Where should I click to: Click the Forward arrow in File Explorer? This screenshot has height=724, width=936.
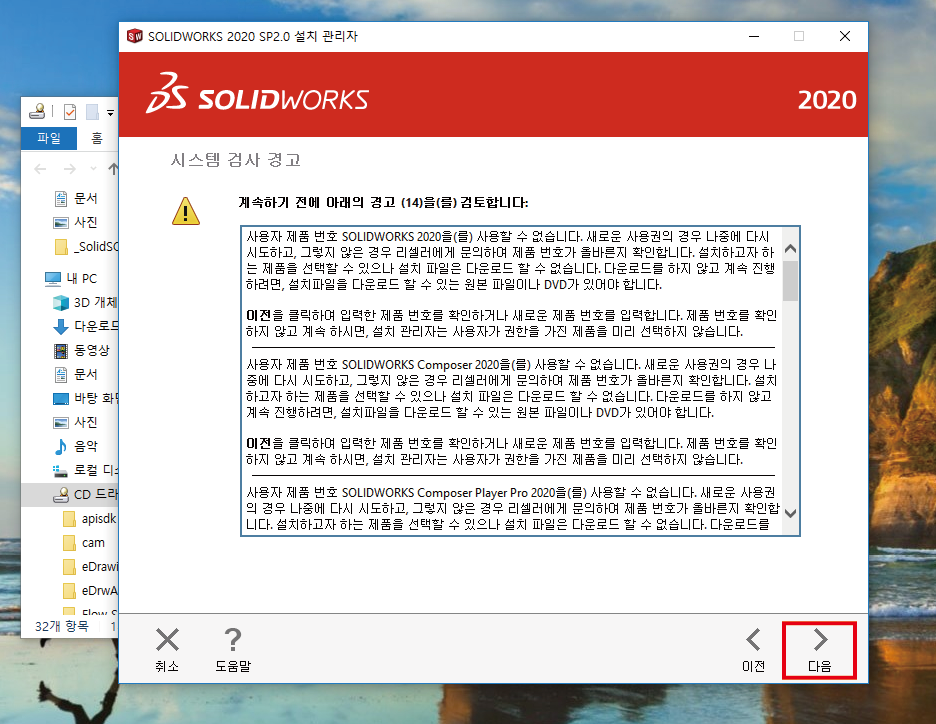(x=70, y=169)
